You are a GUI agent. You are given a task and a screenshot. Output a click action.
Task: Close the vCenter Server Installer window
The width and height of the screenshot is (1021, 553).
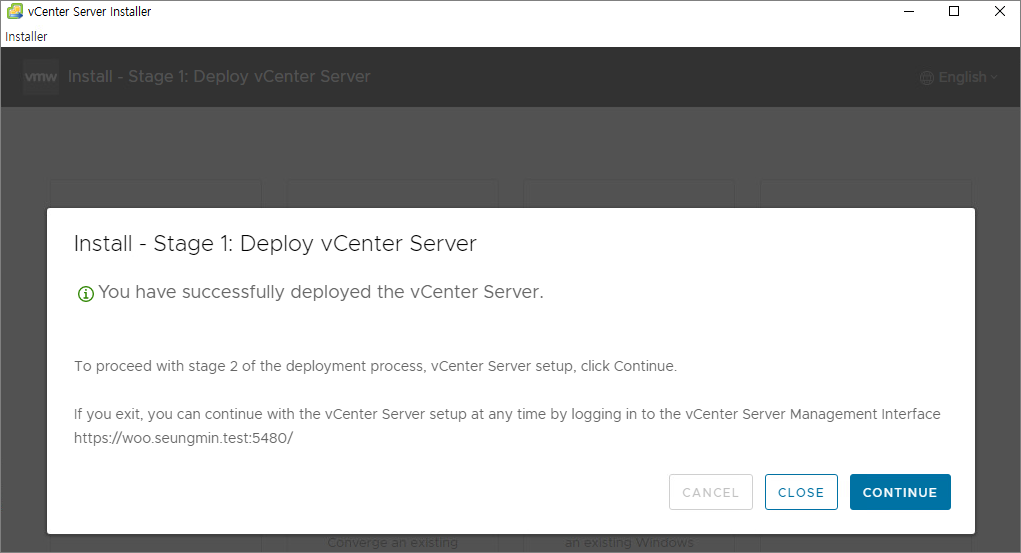(1000, 11)
